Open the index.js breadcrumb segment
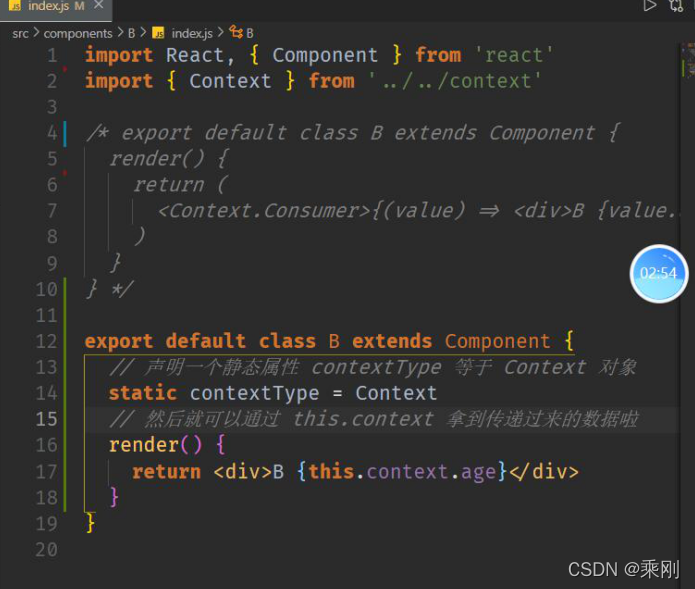This screenshot has width=695, height=589. pyautogui.click(x=192, y=34)
